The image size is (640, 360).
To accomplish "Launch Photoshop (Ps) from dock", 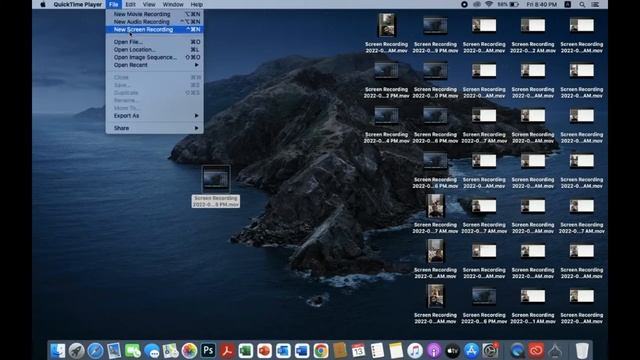I will (x=208, y=351).
